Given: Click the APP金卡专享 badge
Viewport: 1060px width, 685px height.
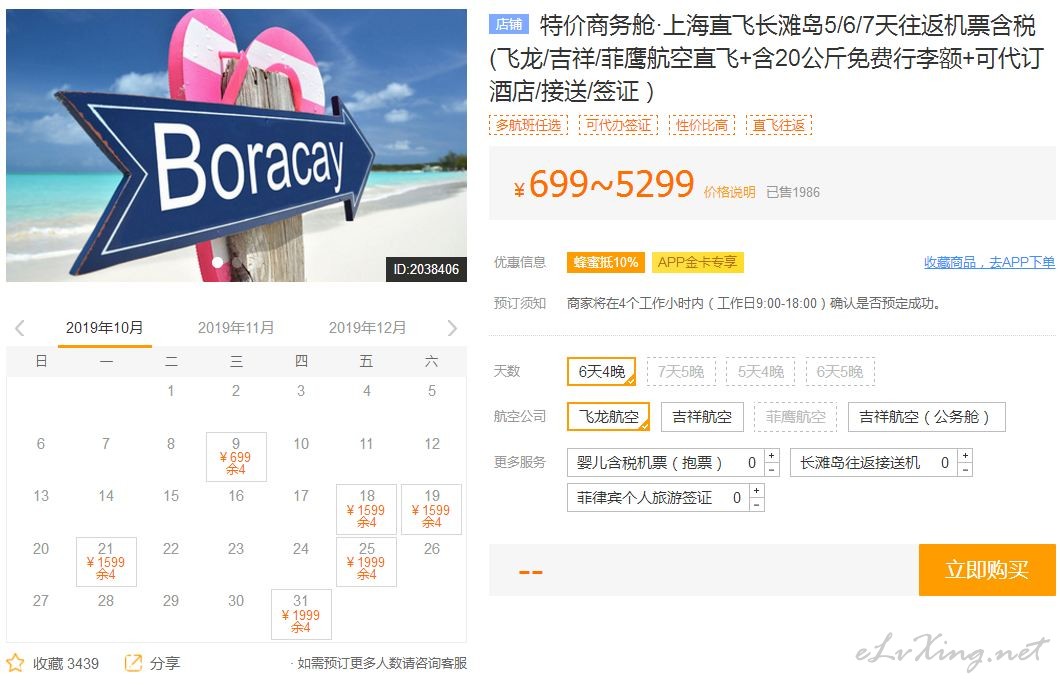Looking at the screenshot, I should [698, 262].
